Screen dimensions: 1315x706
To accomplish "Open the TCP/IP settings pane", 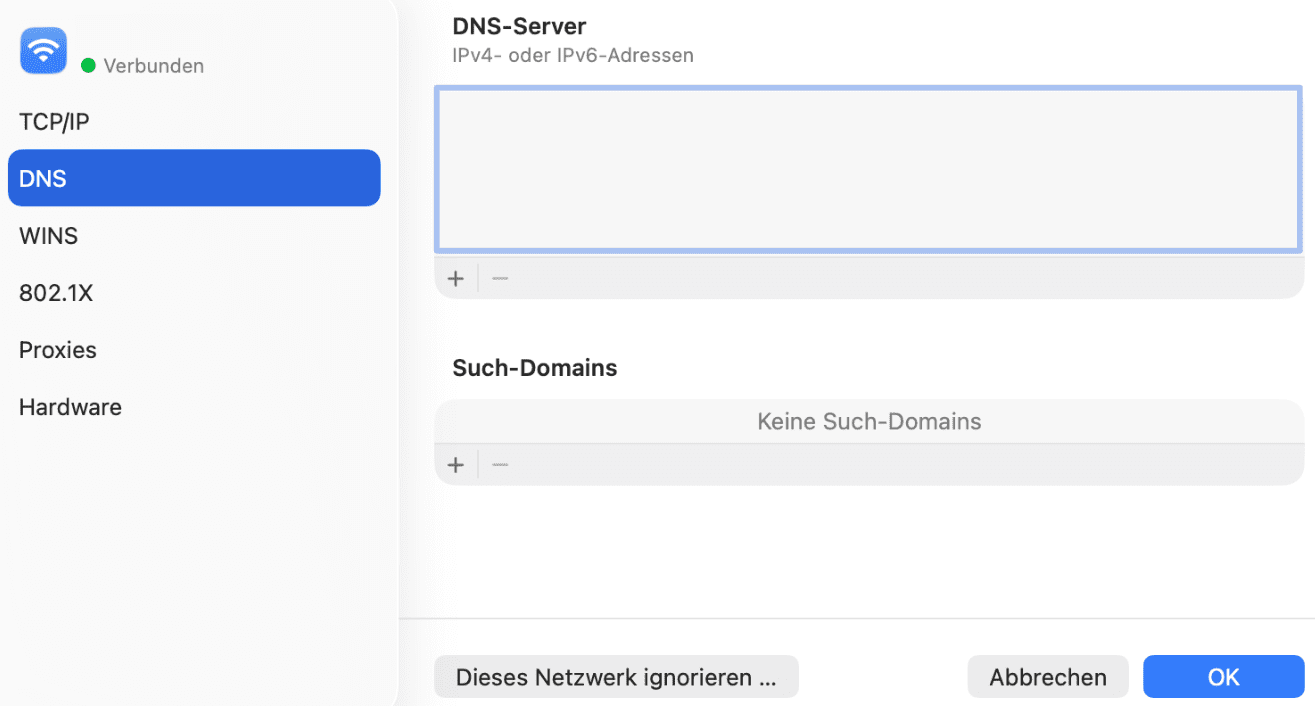I will point(54,121).
